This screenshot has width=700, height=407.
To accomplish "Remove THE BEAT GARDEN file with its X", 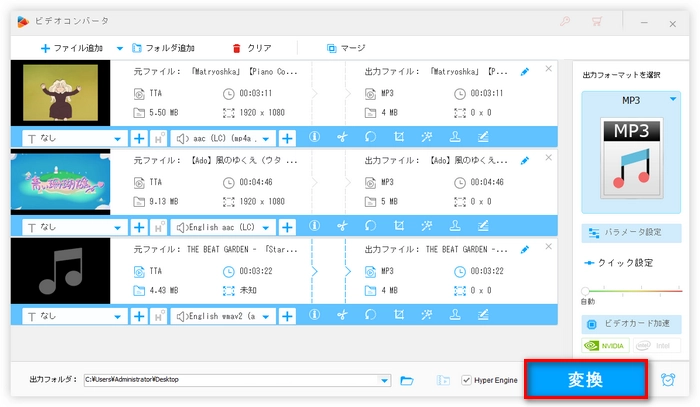I will (549, 246).
